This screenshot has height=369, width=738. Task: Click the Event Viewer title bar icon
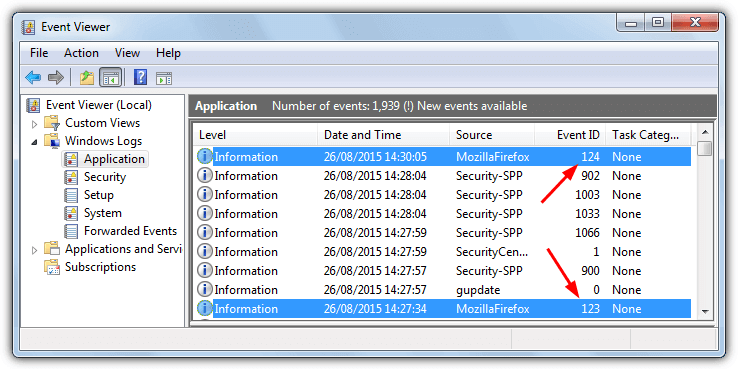tap(28, 27)
